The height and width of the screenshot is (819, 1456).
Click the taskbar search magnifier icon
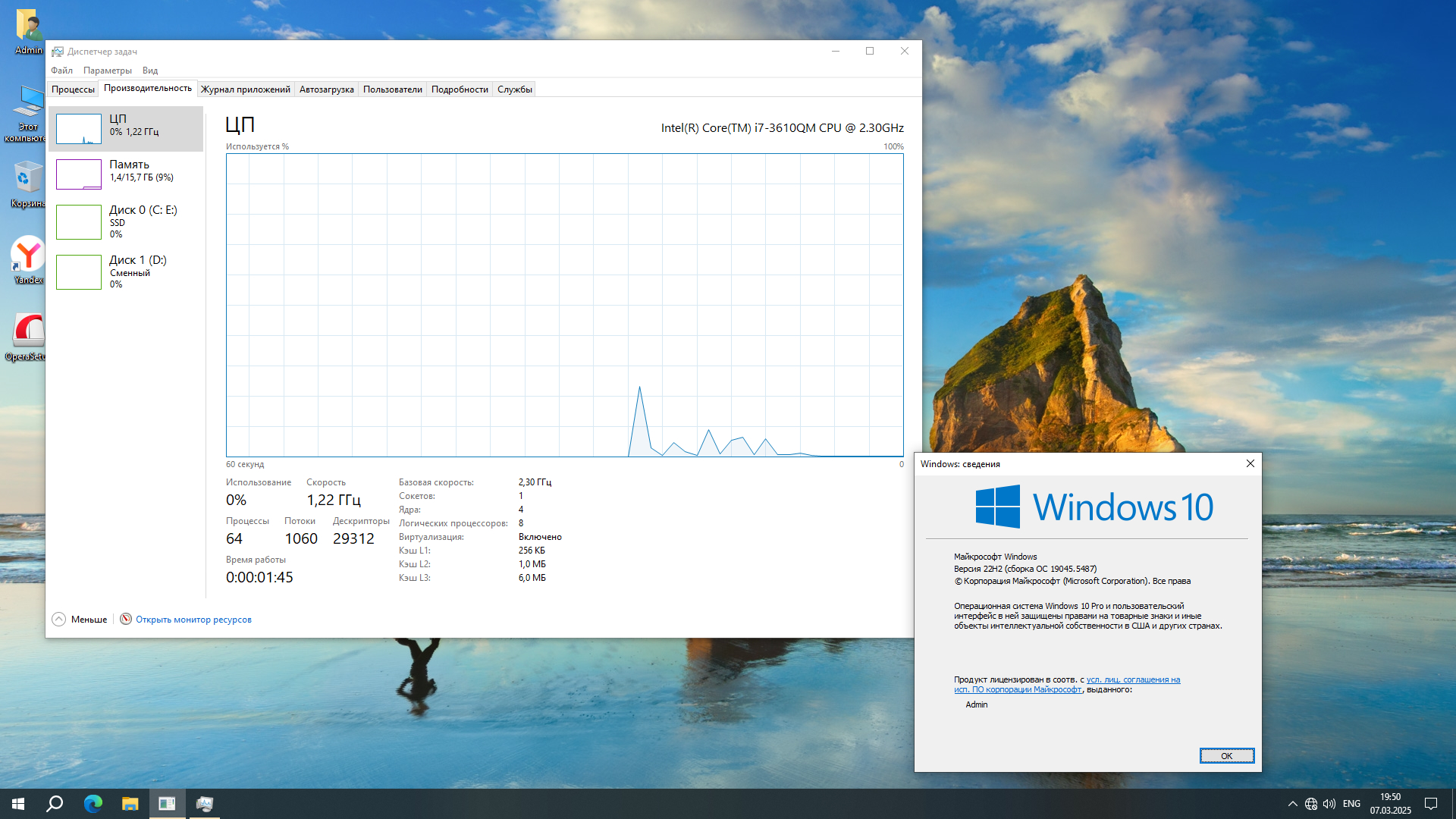55,804
